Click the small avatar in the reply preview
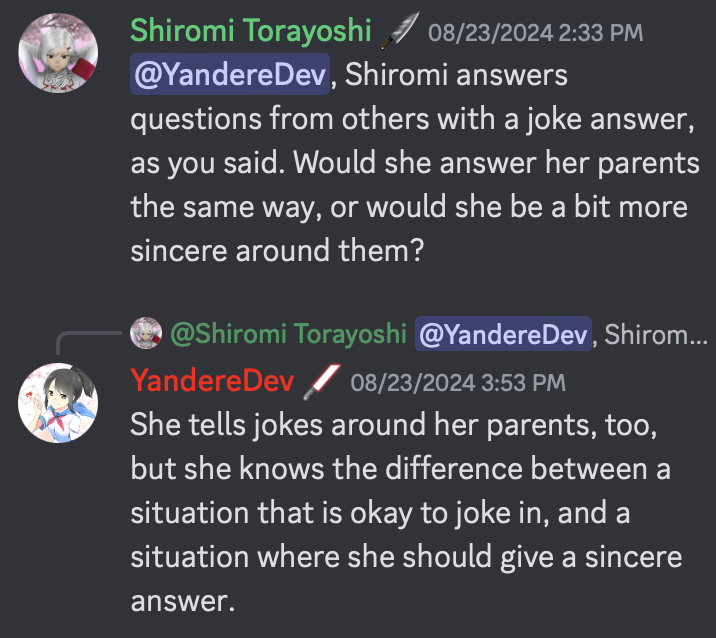Screen dimensions: 716x638 click(147, 334)
